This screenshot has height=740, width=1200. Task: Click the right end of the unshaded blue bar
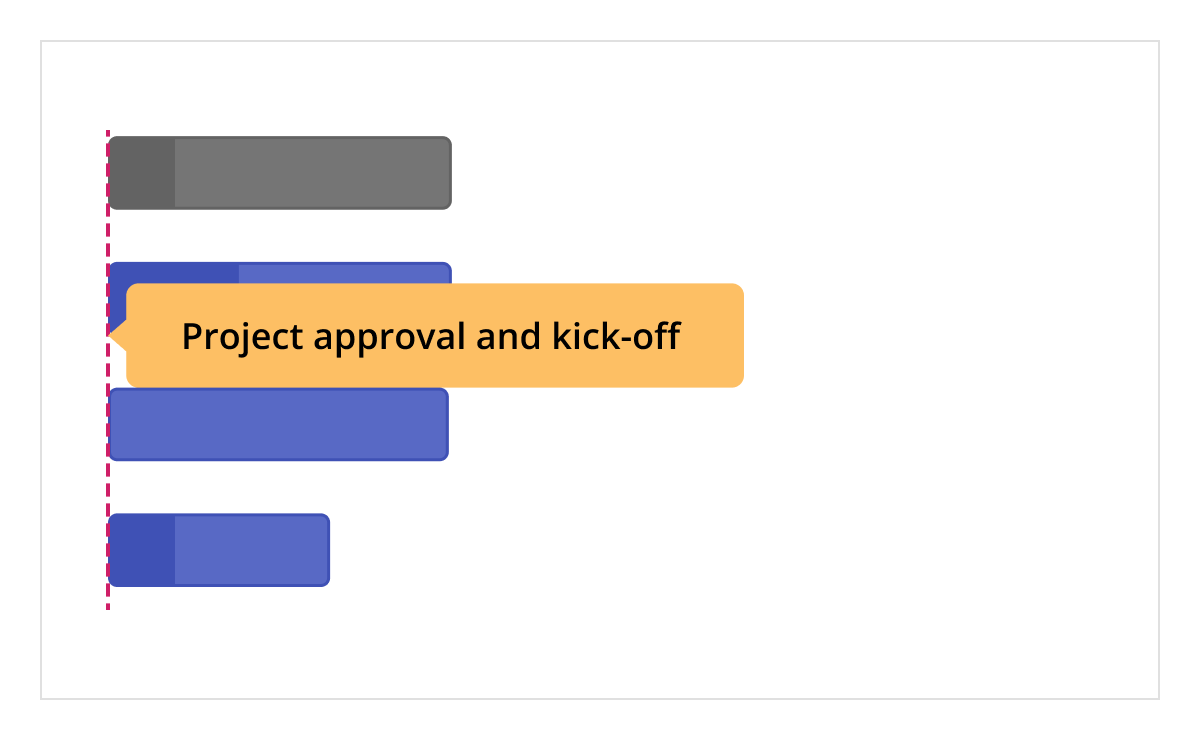pyautogui.click(x=441, y=424)
